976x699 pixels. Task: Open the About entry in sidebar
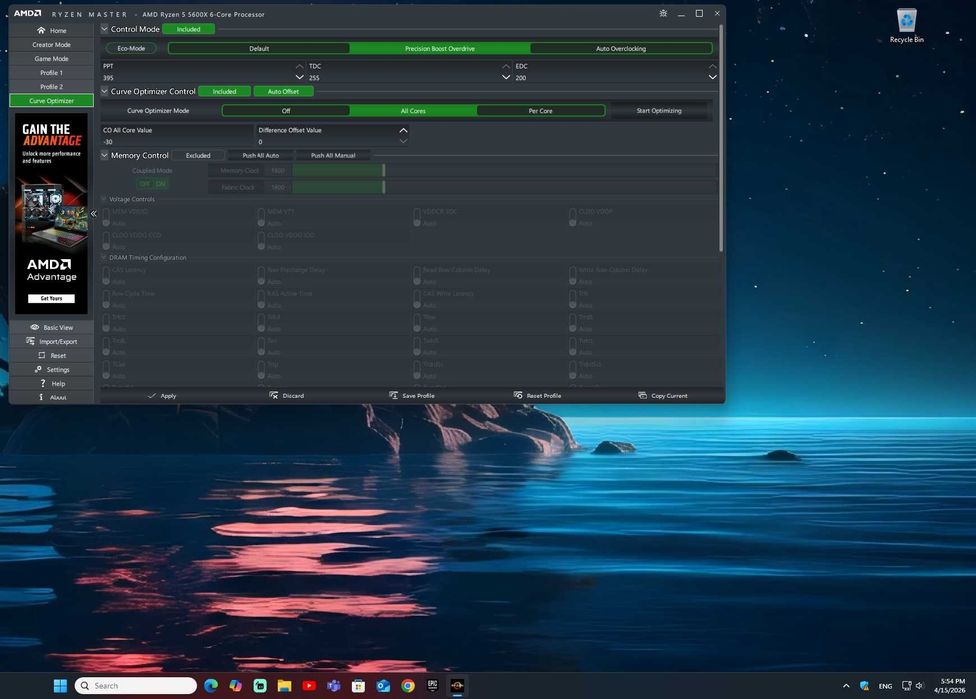[x=52, y=397]
